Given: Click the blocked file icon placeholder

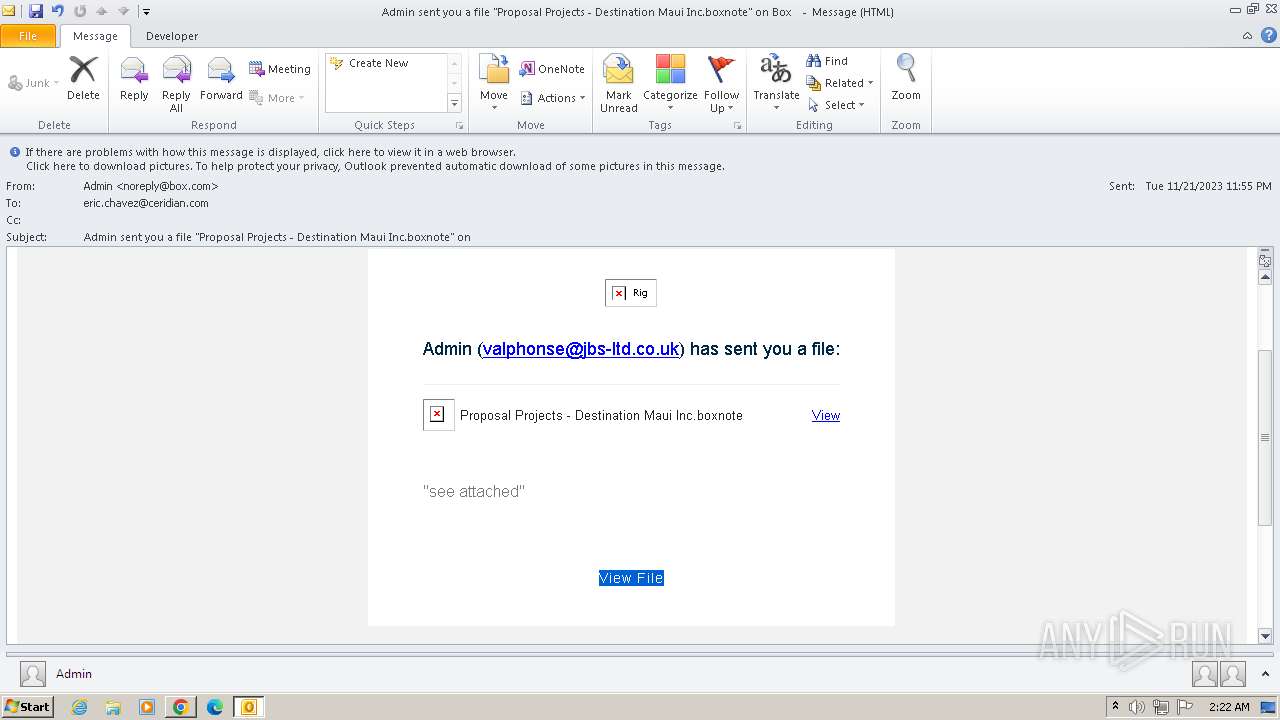Looking at the screenshot, I should 439,415.
